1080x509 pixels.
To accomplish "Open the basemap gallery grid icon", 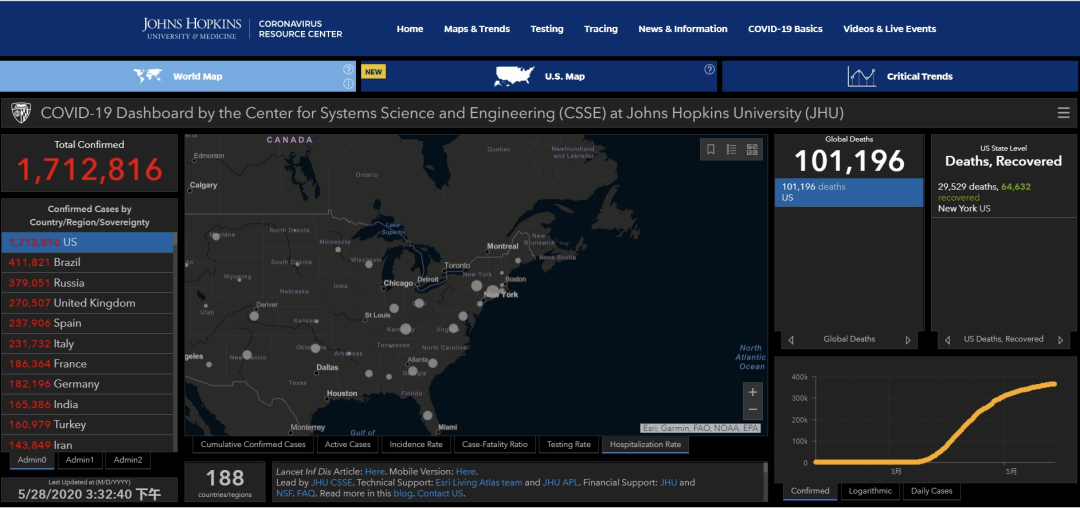I will 752,149.
